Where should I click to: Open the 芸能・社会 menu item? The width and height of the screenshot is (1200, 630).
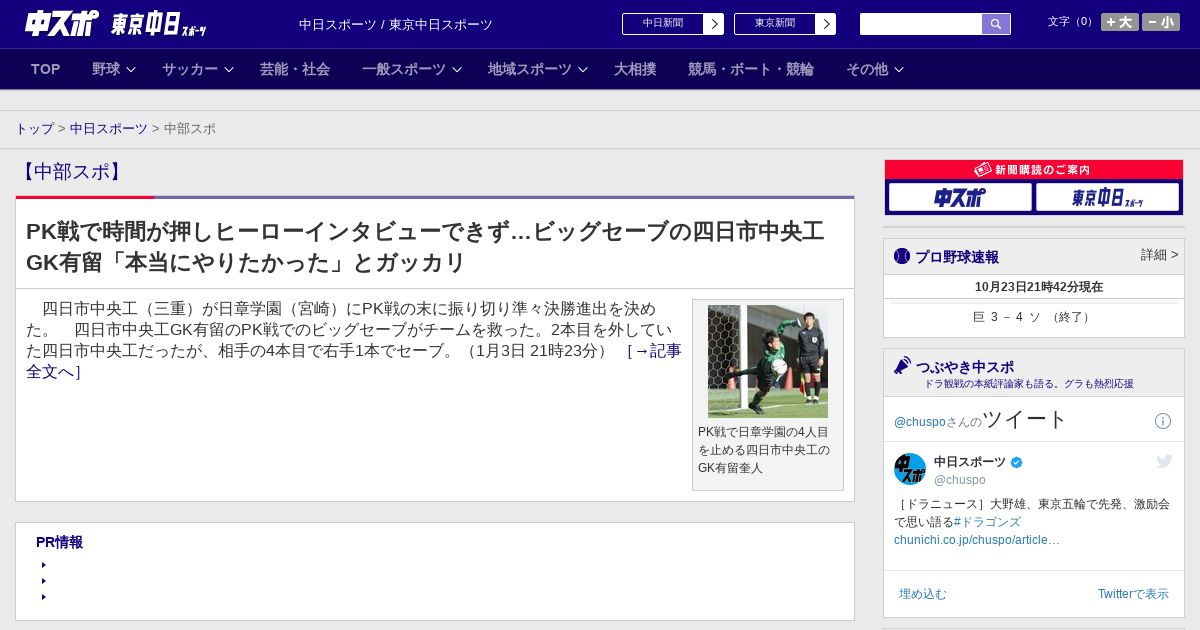pos(295,69)
